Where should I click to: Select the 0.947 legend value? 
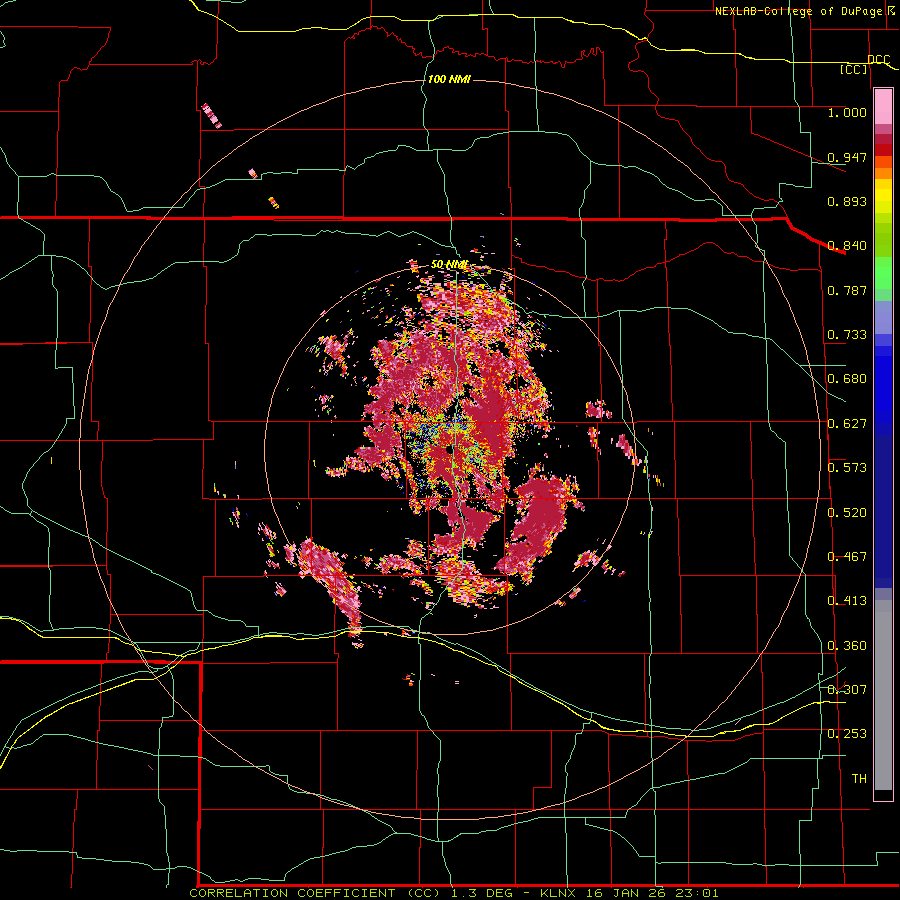tap(847, 157)
